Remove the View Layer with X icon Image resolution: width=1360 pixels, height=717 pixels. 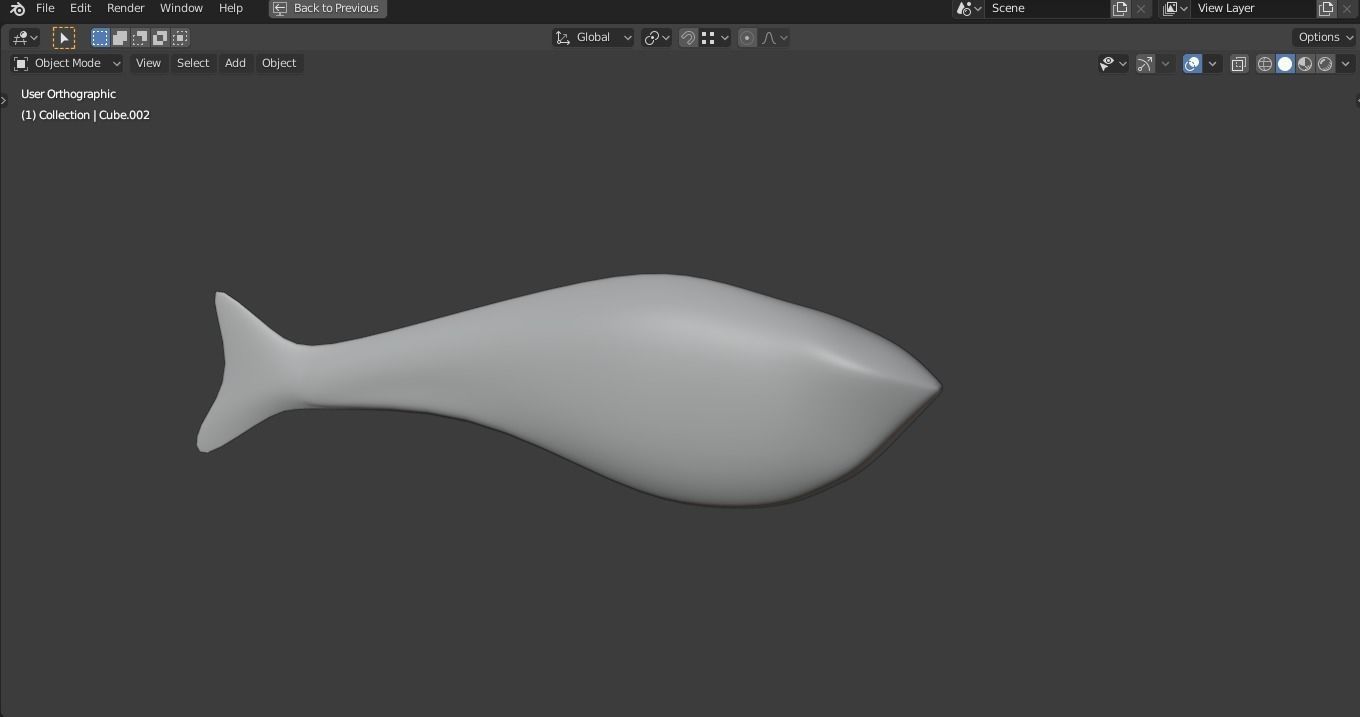tap(1347, 8)
